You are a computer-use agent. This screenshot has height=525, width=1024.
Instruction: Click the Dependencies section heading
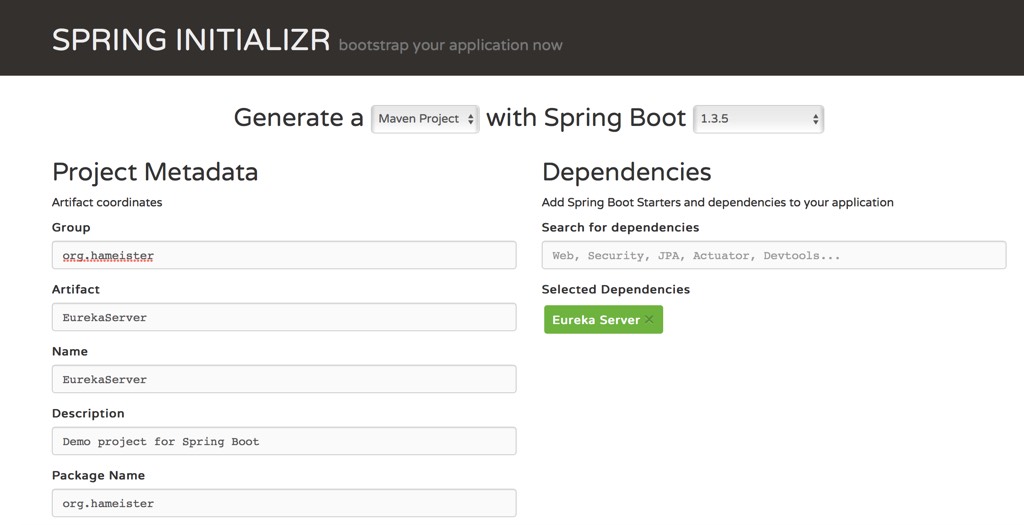pyautogui.click(x=626, y=172)
